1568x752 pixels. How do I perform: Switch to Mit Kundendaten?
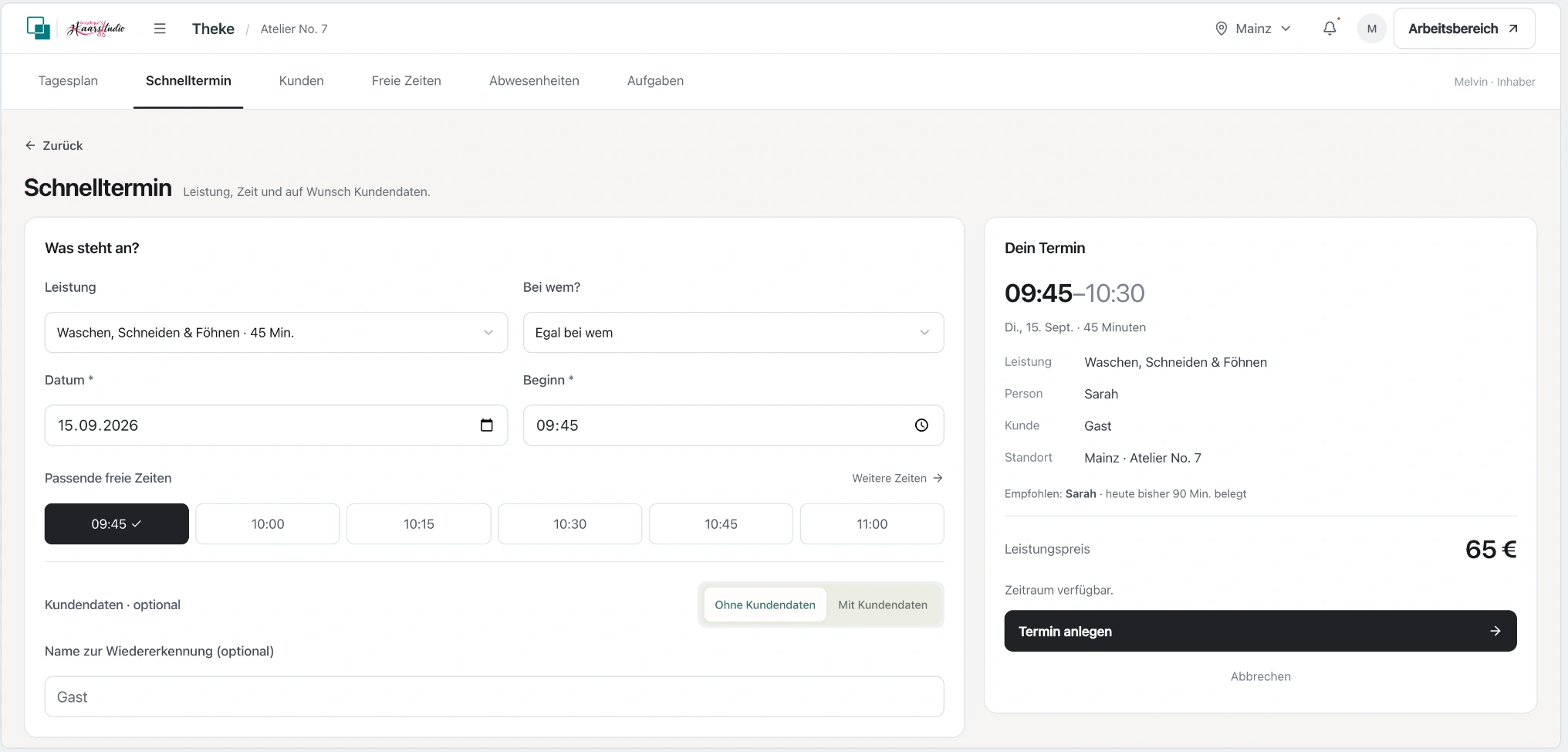coord(883,605)
